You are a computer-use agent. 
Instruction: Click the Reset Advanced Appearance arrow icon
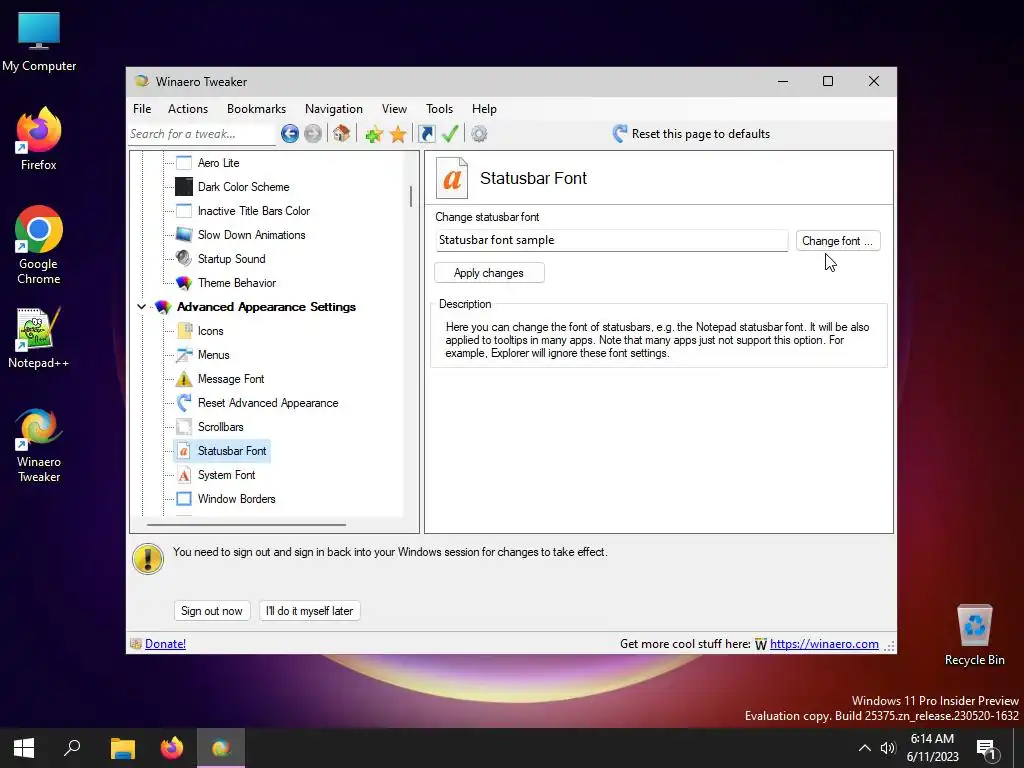[184, 403]
